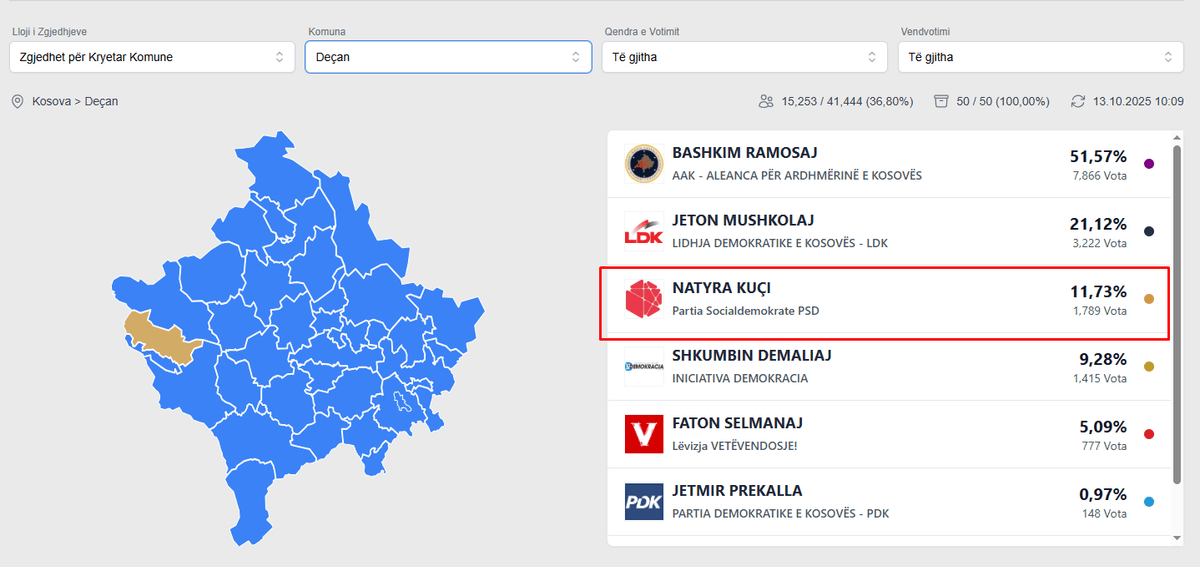Click the Demokracia party logo
The image size is (1200, 567).
coord(644,366)
